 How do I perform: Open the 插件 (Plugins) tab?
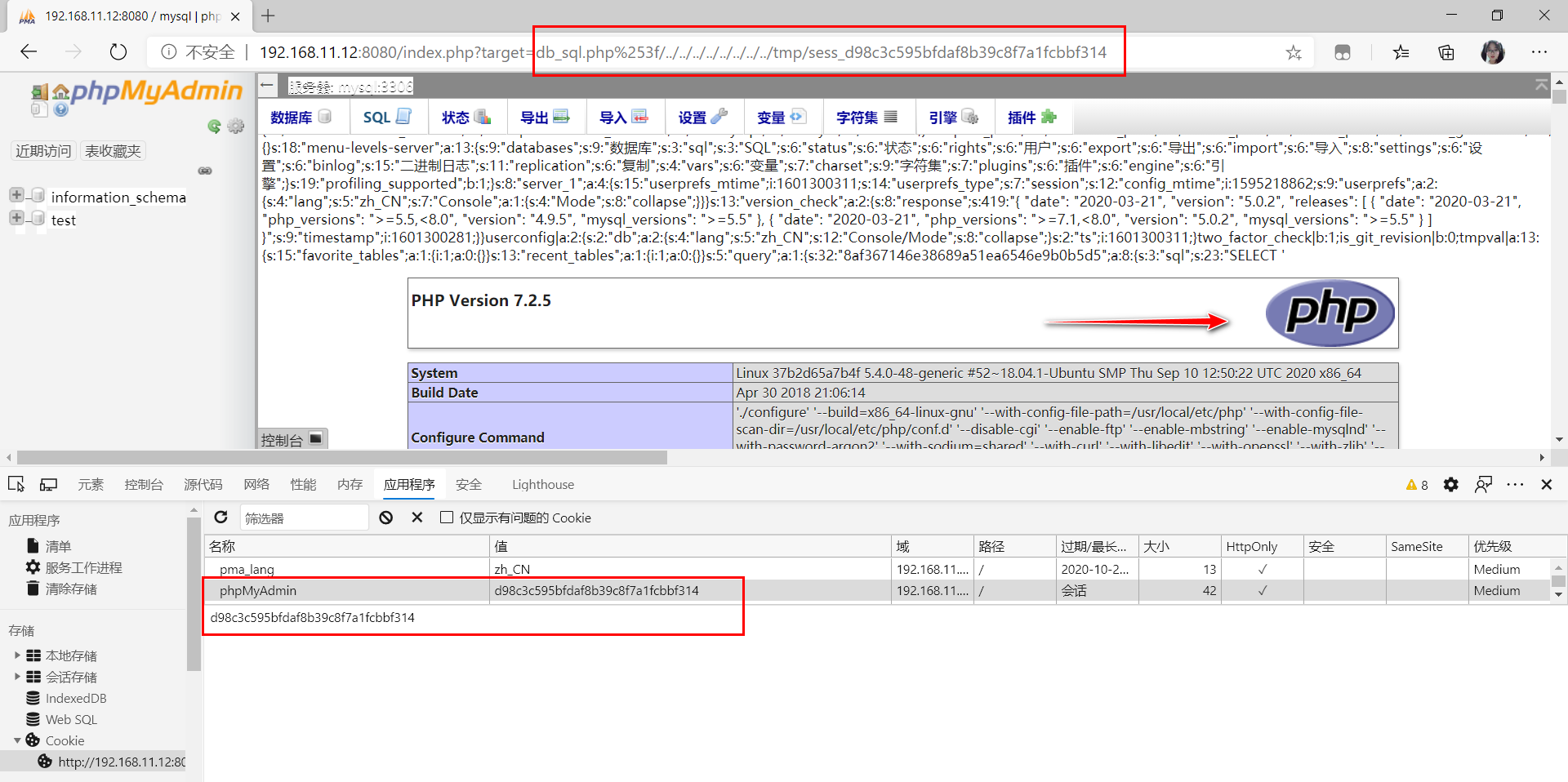tap(1032, 118)
